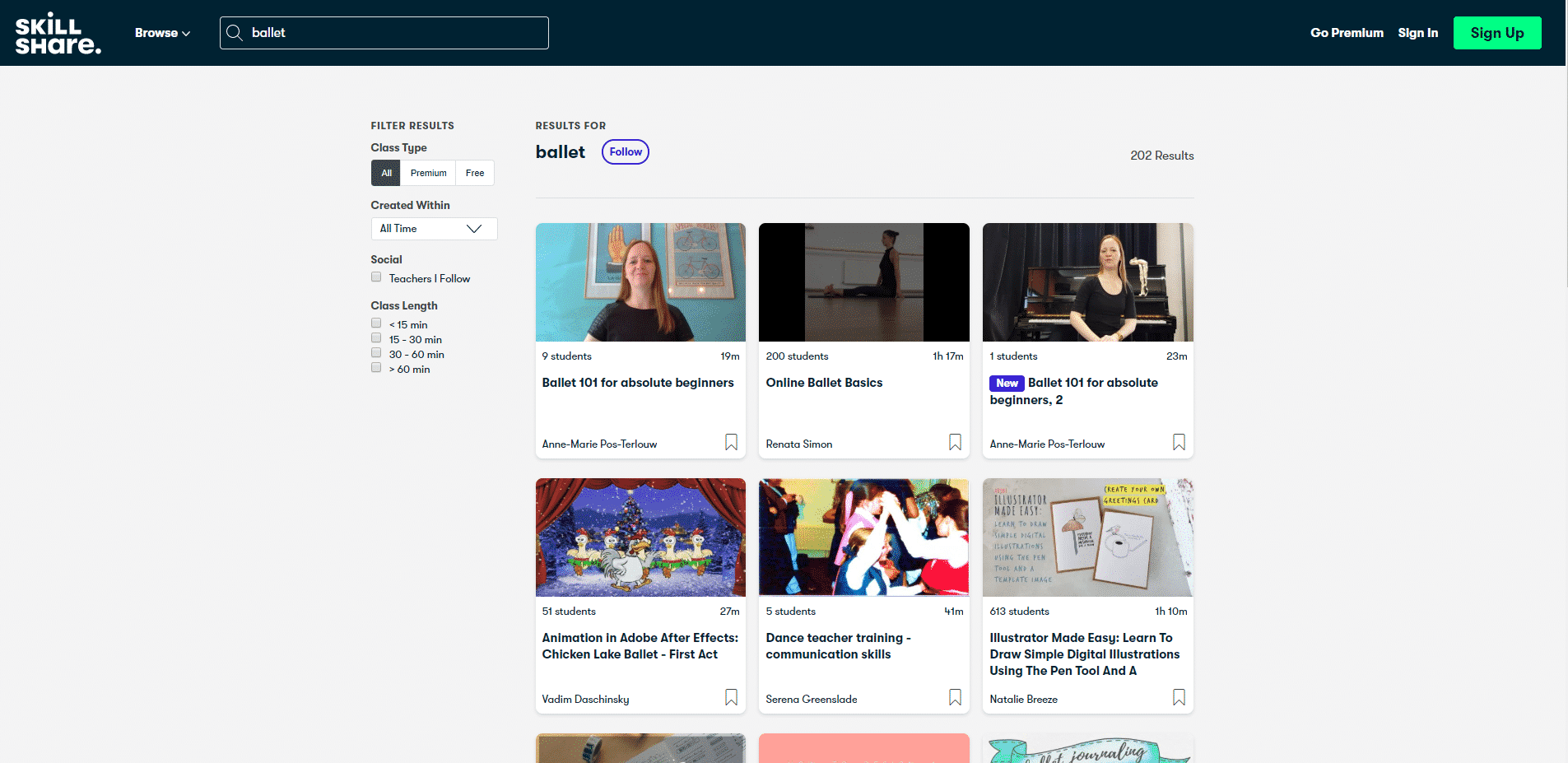Open the Sign In link
The width and height of the screenshot is (1568, 763).
click(1417, 33)
